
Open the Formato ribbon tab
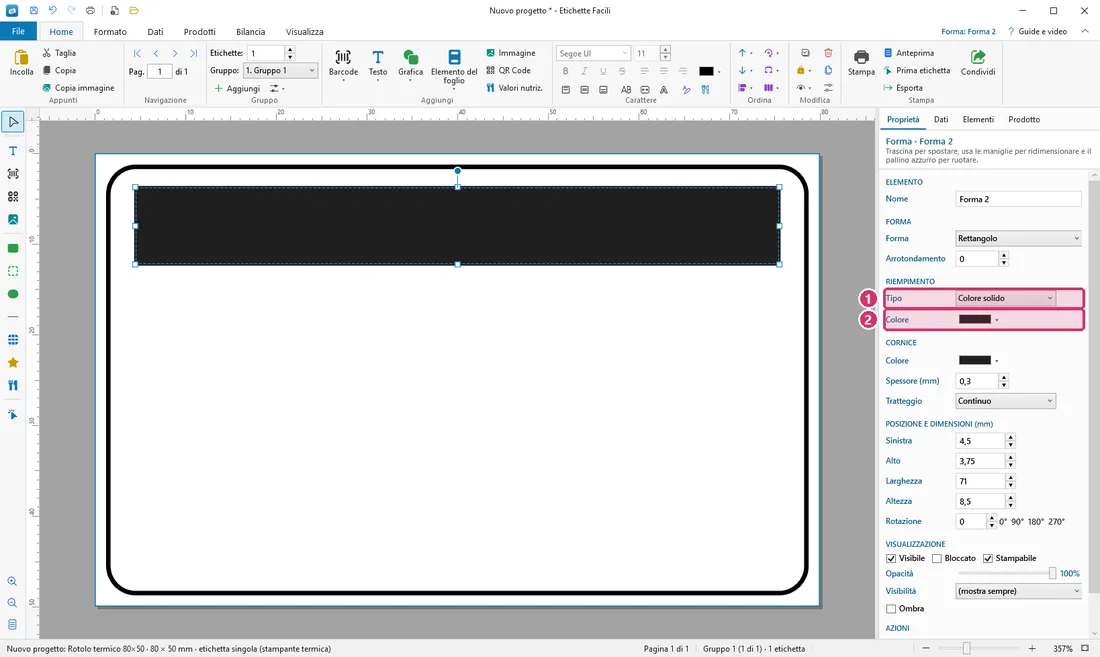(x=110, y=32)
